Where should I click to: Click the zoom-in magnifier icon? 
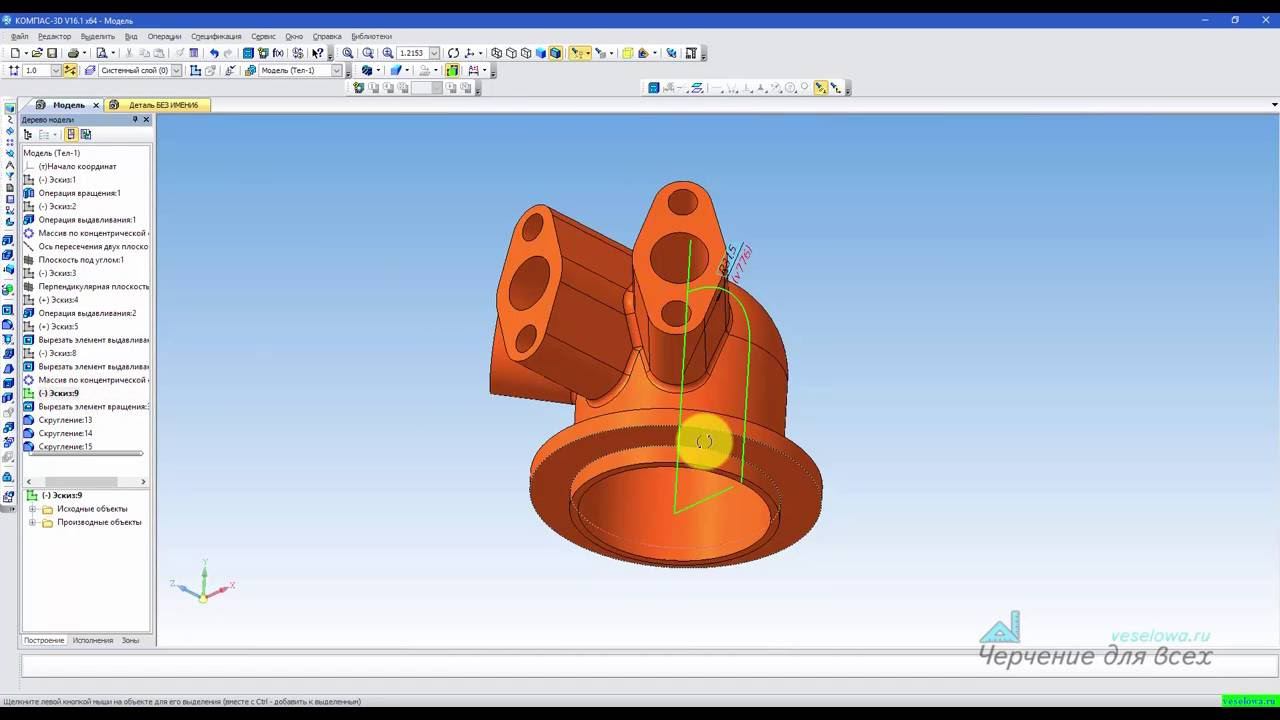[x=387, y=53]
